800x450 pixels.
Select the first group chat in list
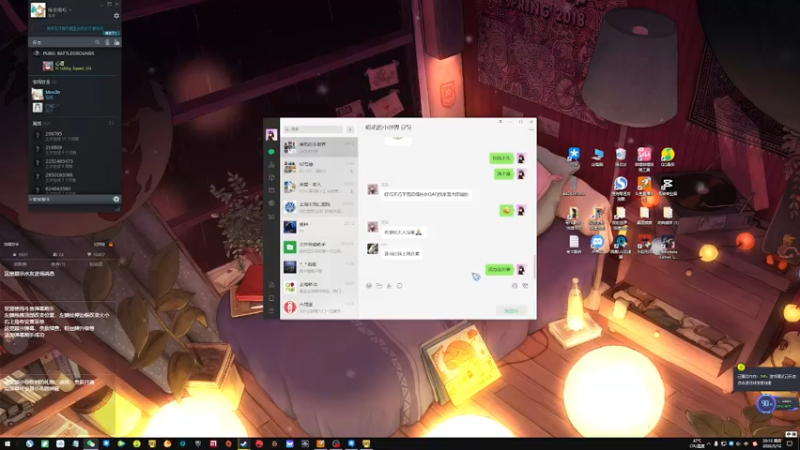tap(319, 147)
